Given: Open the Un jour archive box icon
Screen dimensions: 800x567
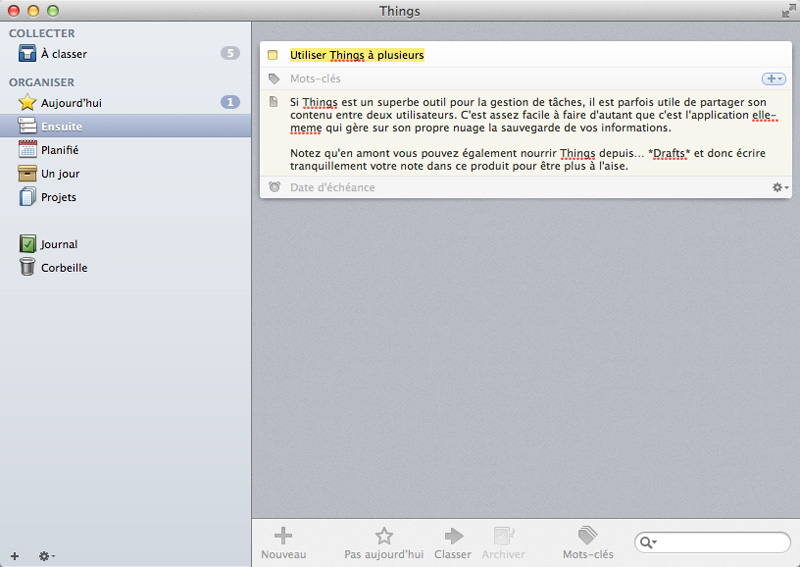Looking at the screenshot, I should pos(27,174).
